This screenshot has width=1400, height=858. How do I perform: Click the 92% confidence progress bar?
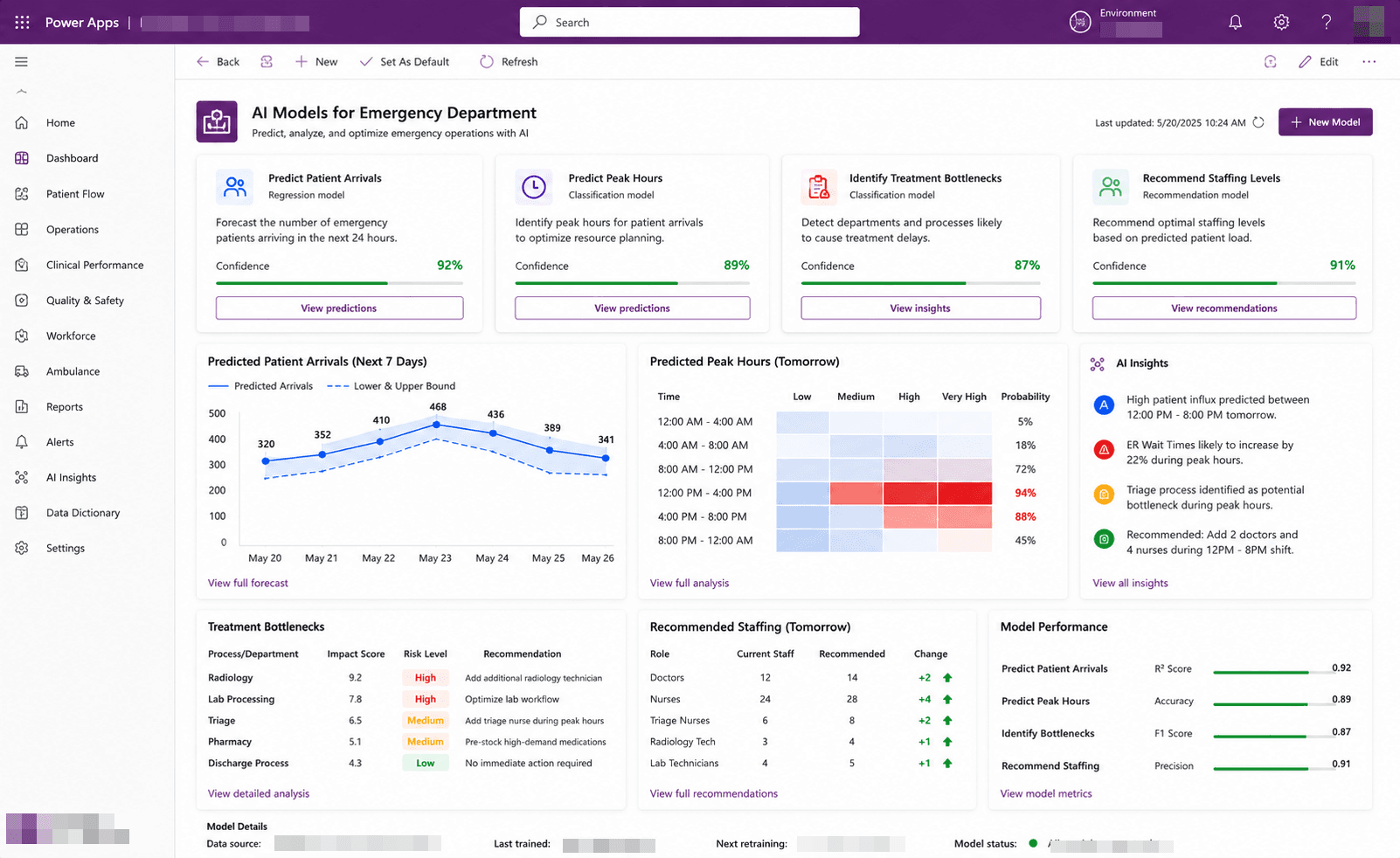[339, 283]
